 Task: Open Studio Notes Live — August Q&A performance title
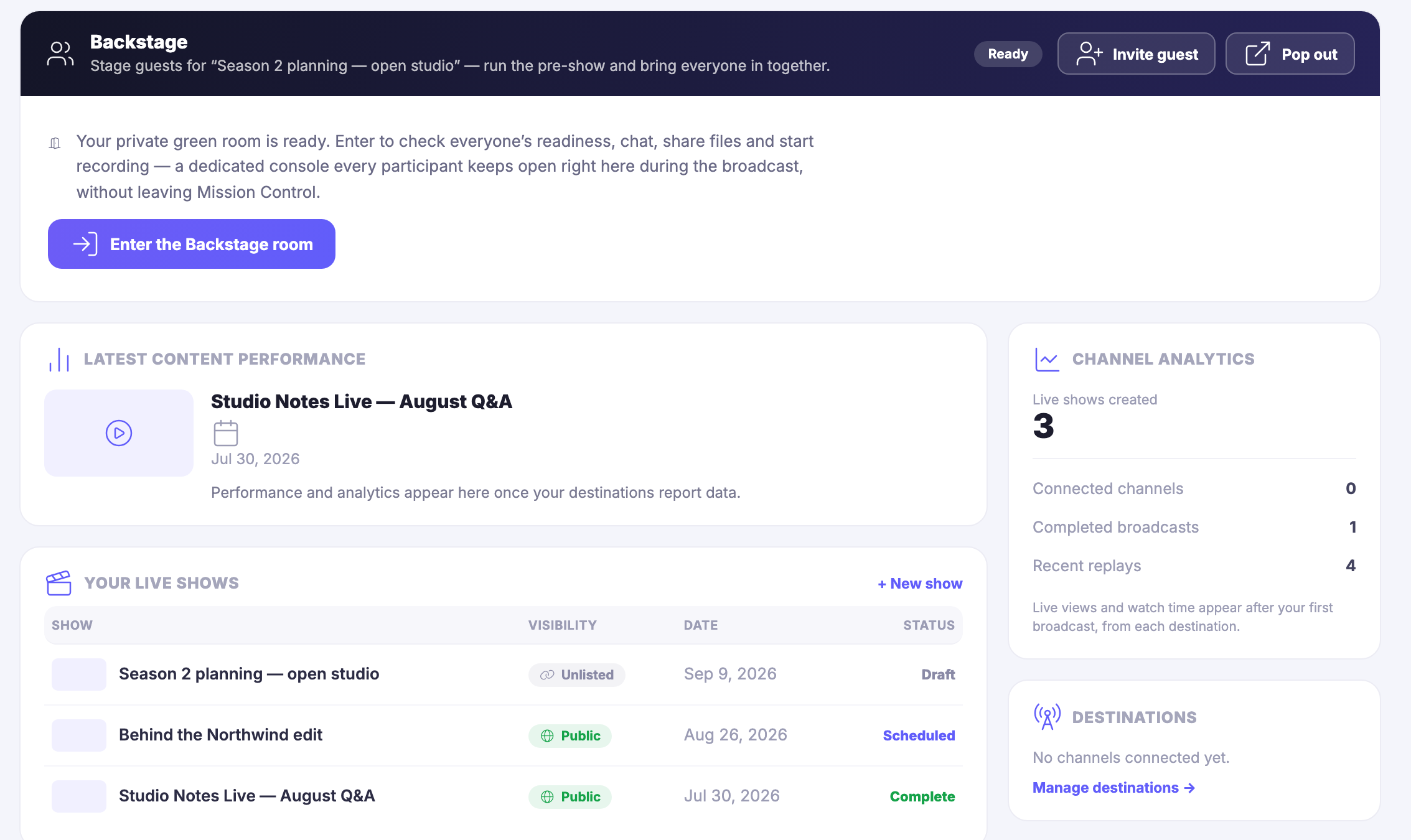pyautogui.click(x=362, y=401)
